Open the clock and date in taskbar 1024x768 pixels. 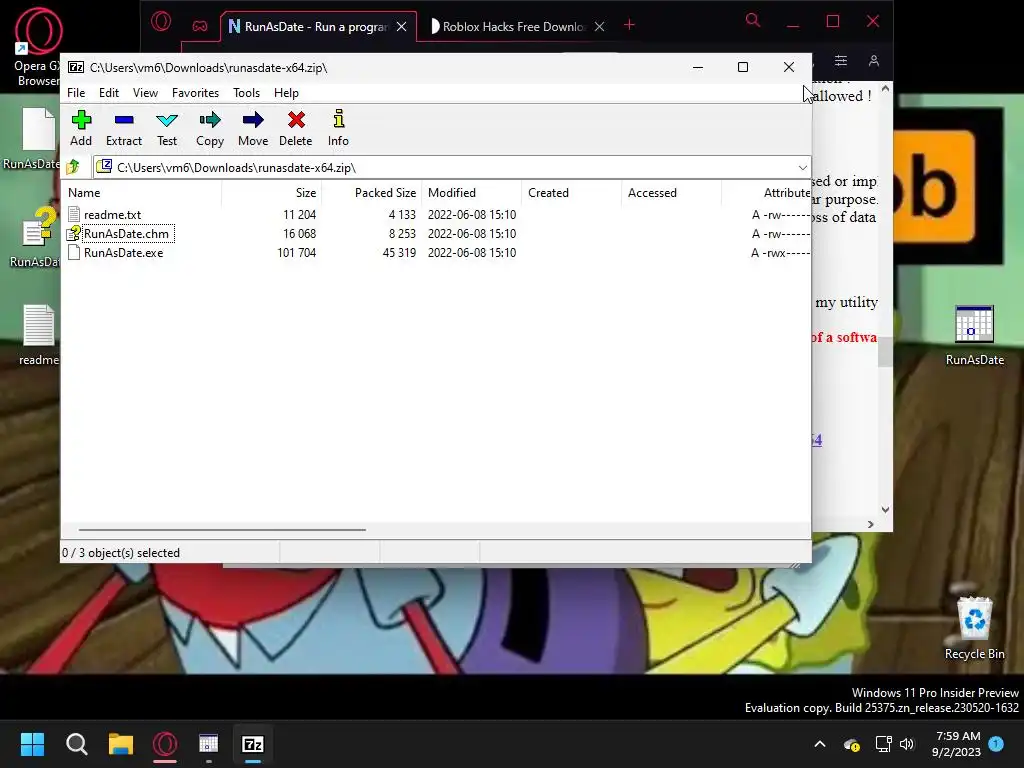[x=957, y=744]
